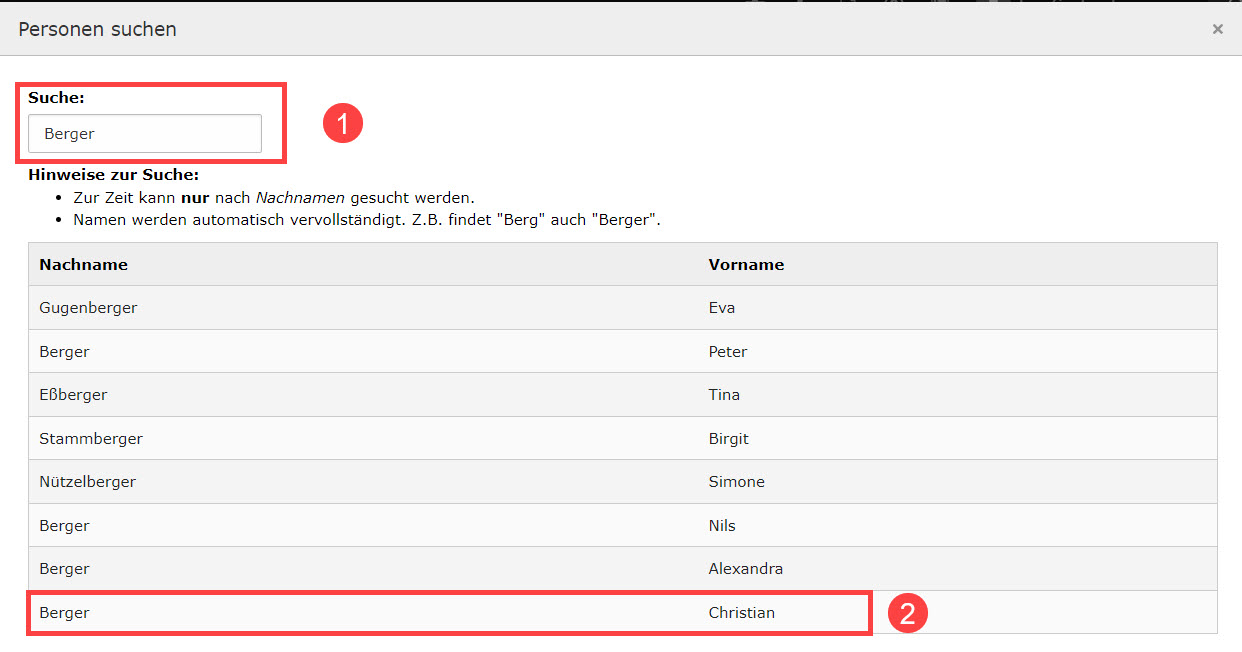
Task: Click the Vorname column header
Action: tap(746, 265)
